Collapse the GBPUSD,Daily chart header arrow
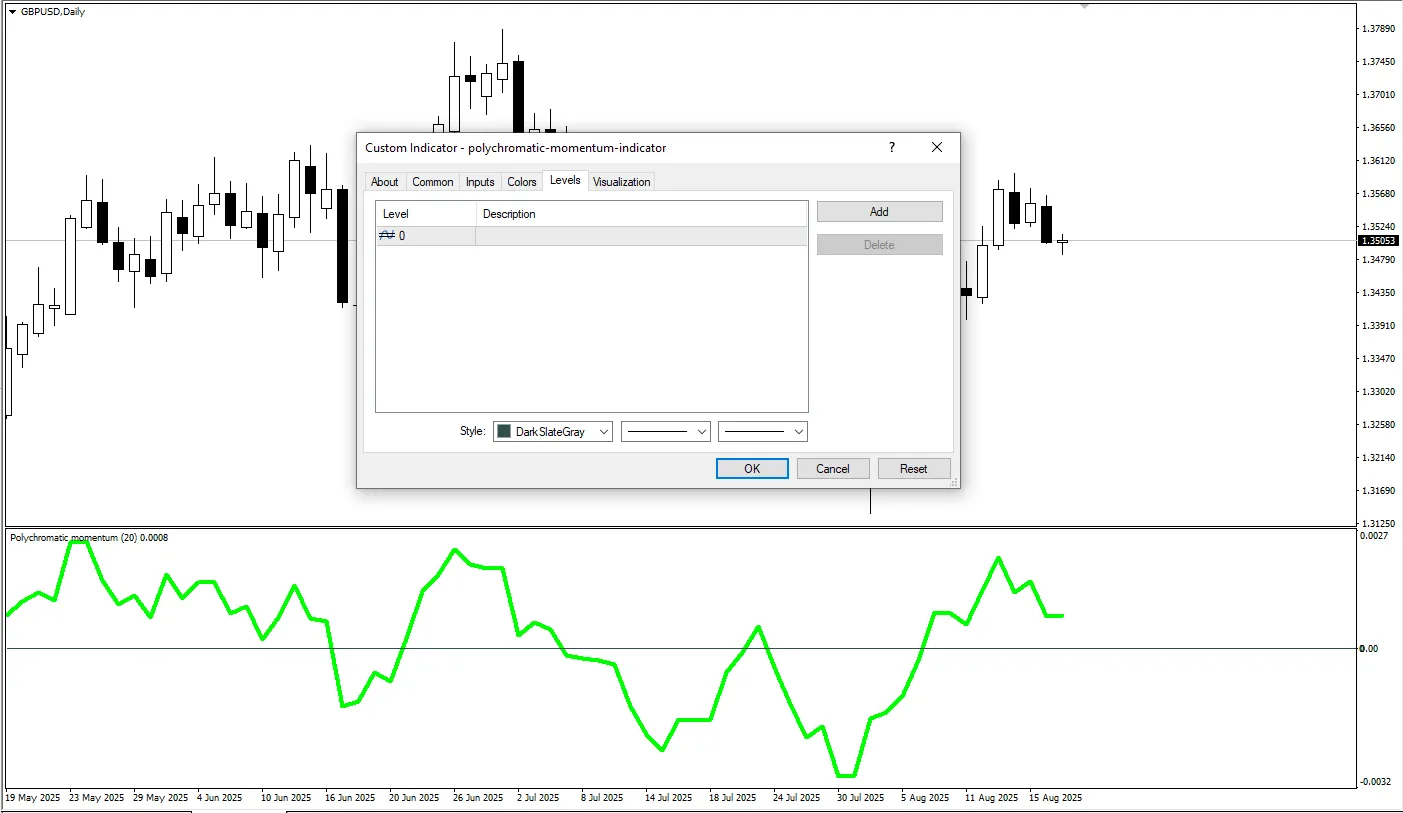Image resolution: width=1403 pixels, height=813 pixels. point(10,11)
